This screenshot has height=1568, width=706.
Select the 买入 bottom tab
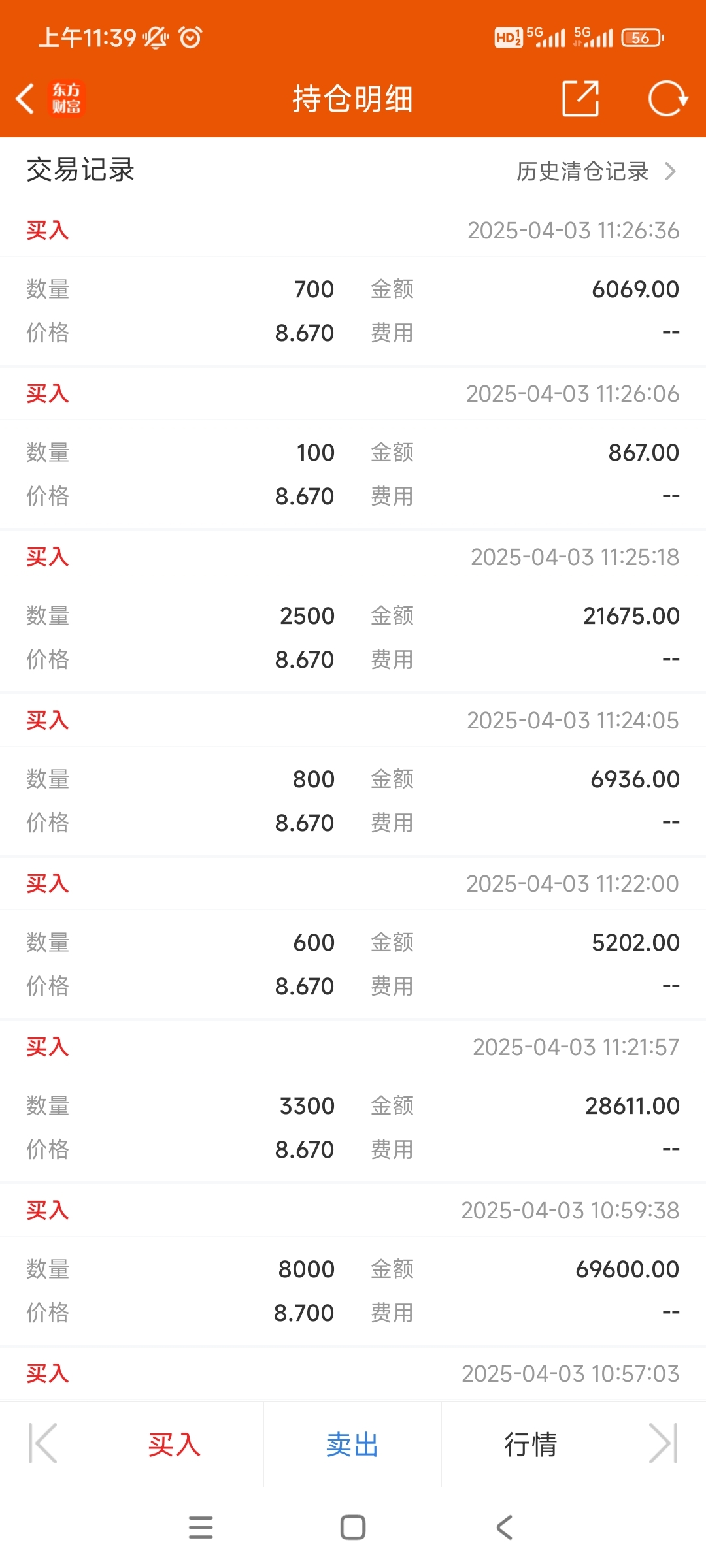click(175, 1445)
